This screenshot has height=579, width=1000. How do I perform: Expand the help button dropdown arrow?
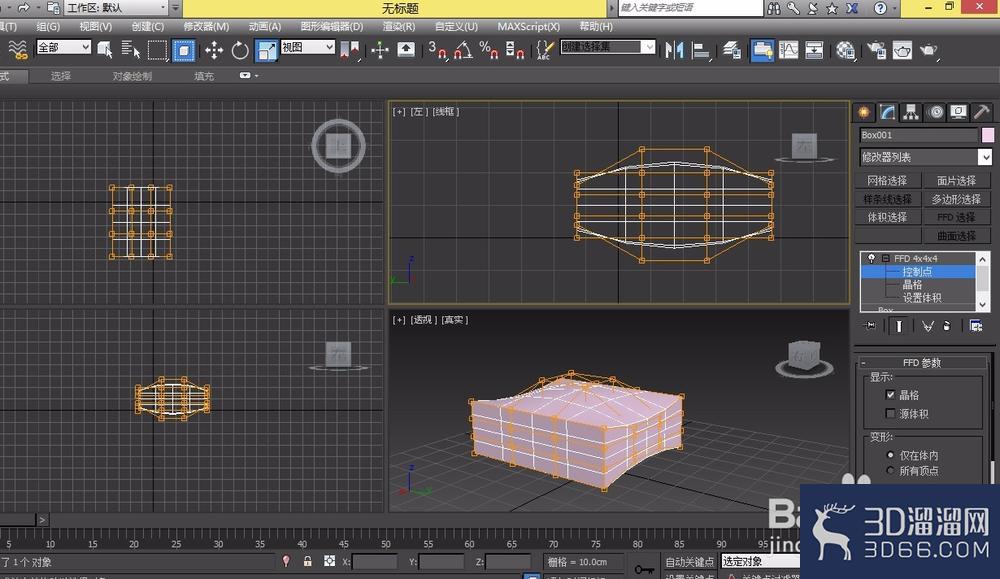click(895, 8)
